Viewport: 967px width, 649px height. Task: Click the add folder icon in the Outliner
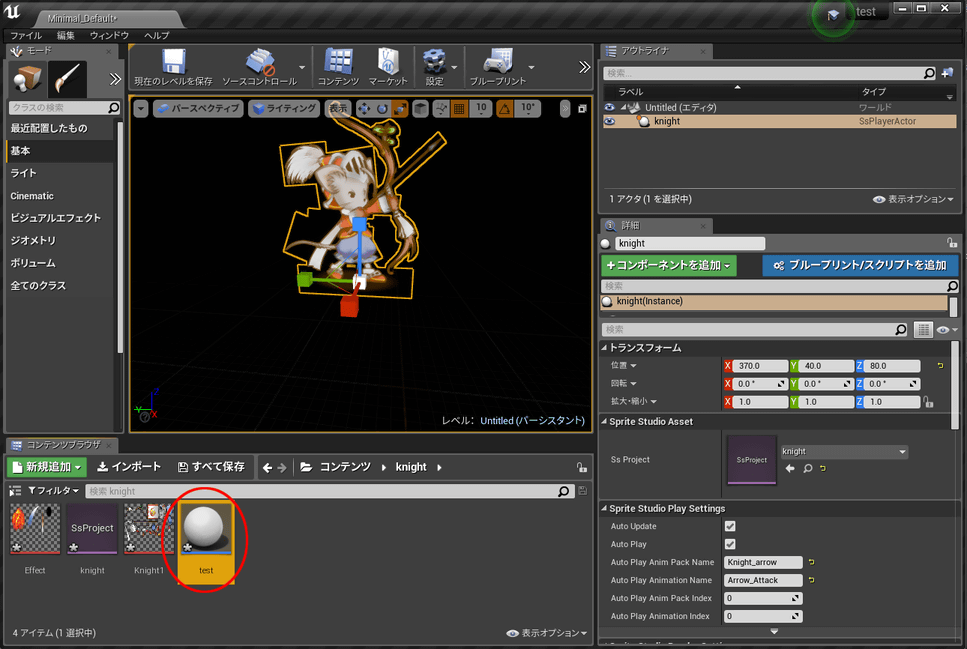(947, 73)
